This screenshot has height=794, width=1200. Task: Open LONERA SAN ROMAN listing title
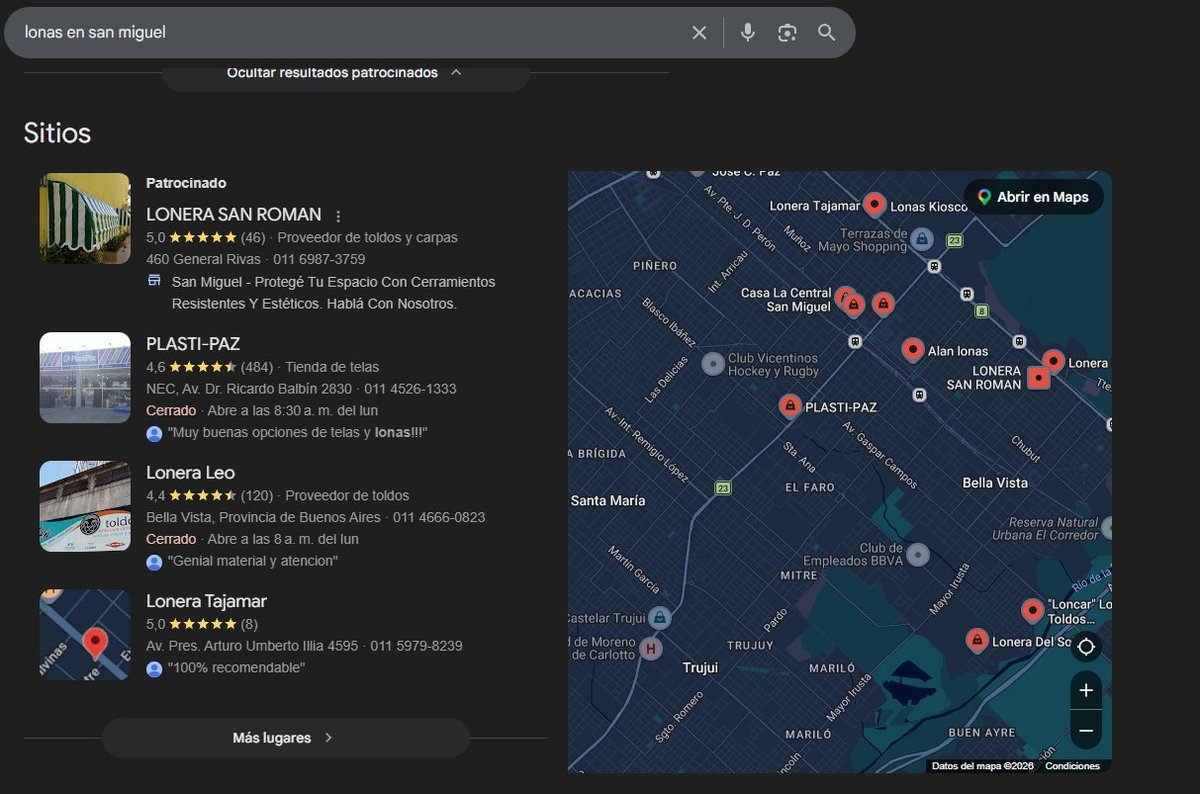234,214
